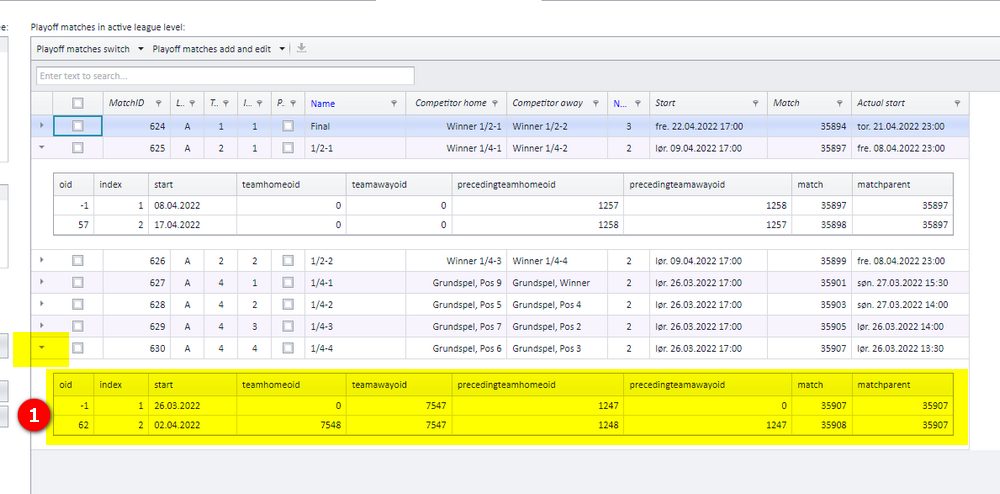
Task: Open filter icon on Competitor home column
Action: click(495, 103)
